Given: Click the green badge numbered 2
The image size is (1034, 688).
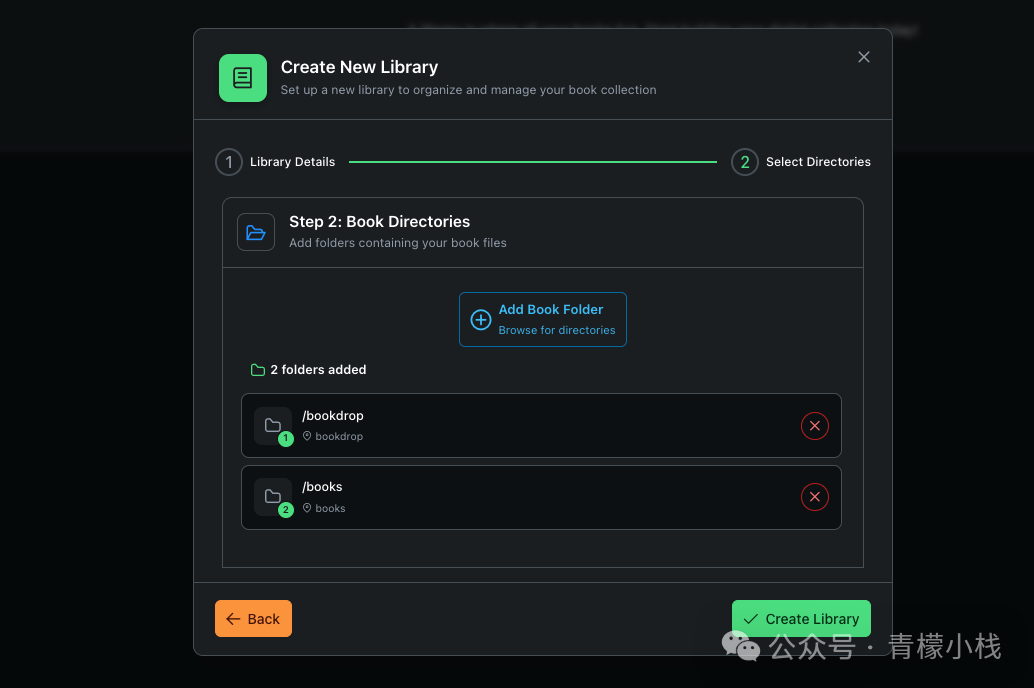Looking at the screenshot, I should click(x=286, y=510).
